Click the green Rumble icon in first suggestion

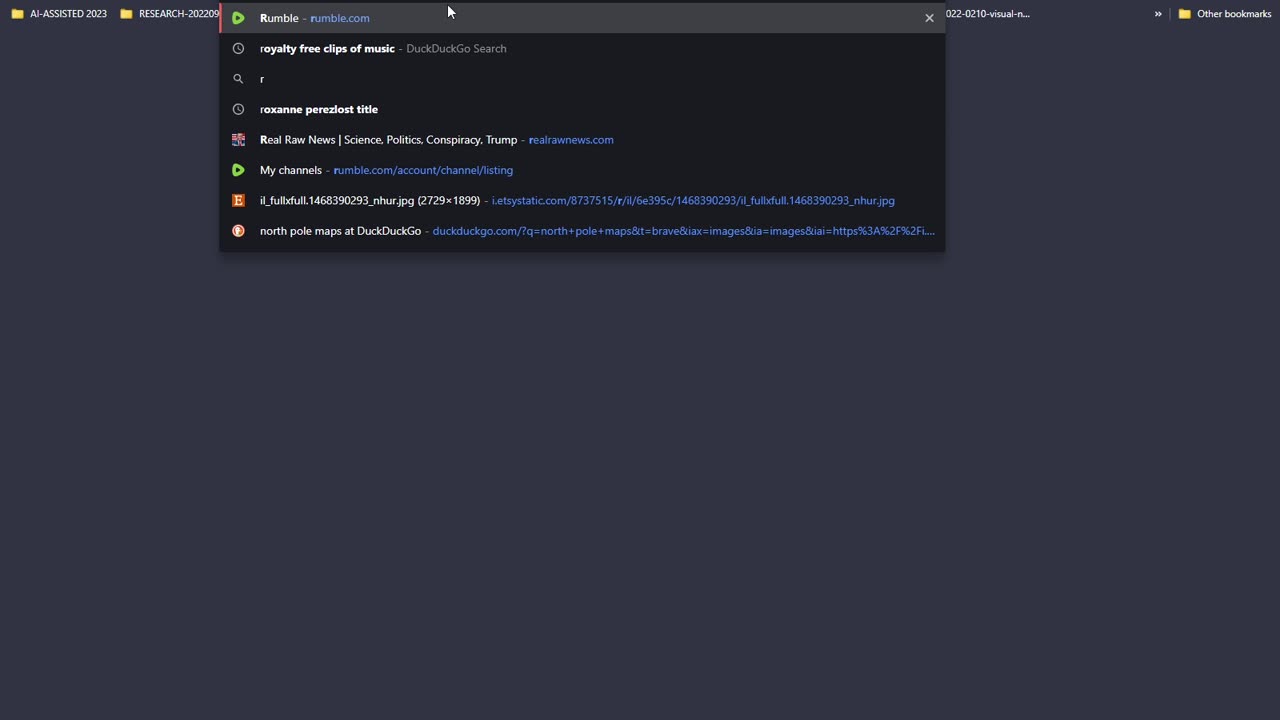238,18
